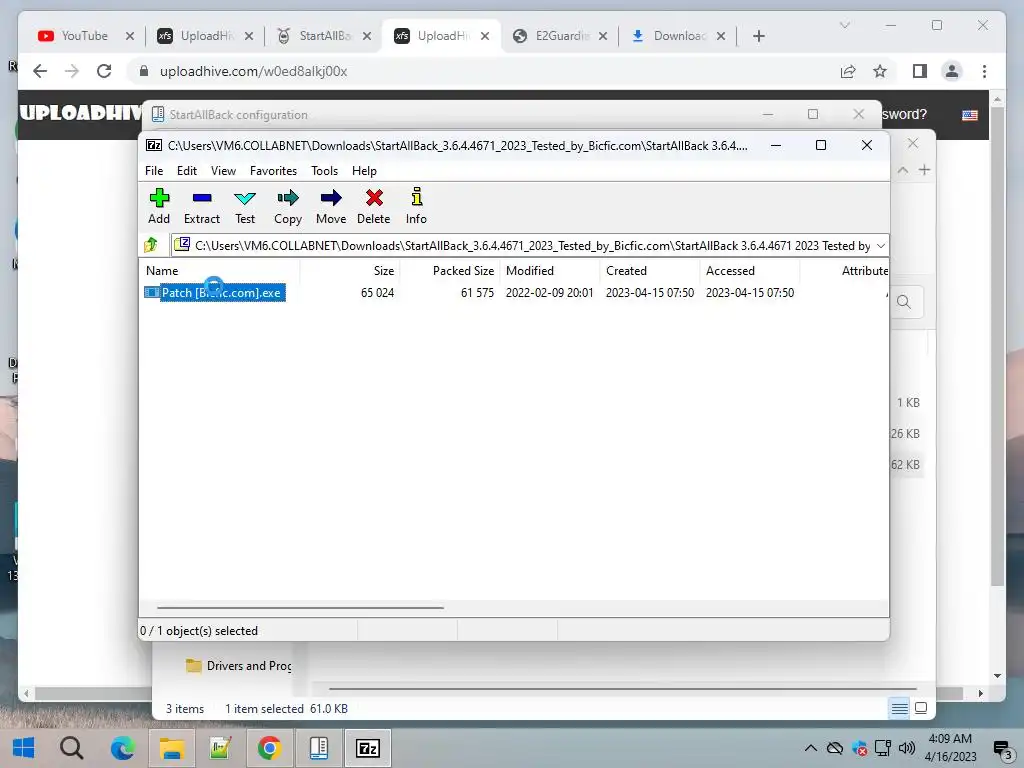Click the UploadHive language flag icon
Screen dimensions: 1024x768
970,115
